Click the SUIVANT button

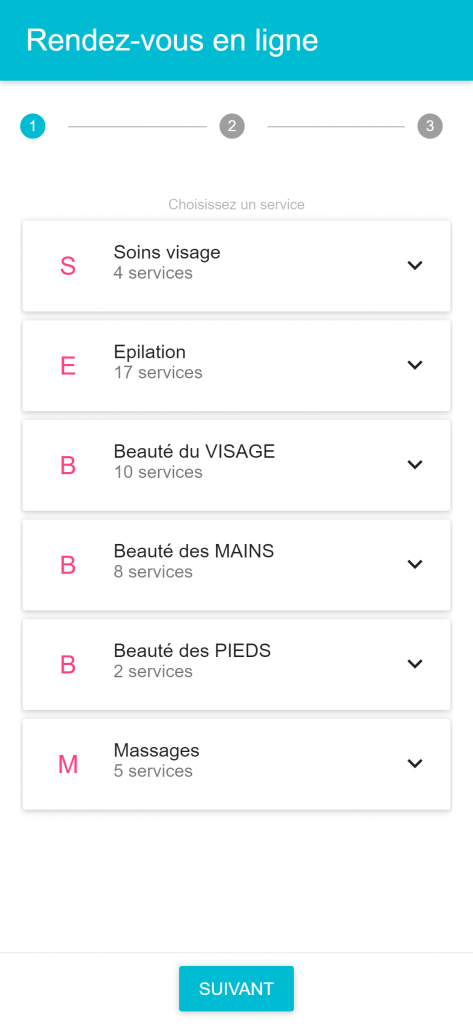point(236,989)
